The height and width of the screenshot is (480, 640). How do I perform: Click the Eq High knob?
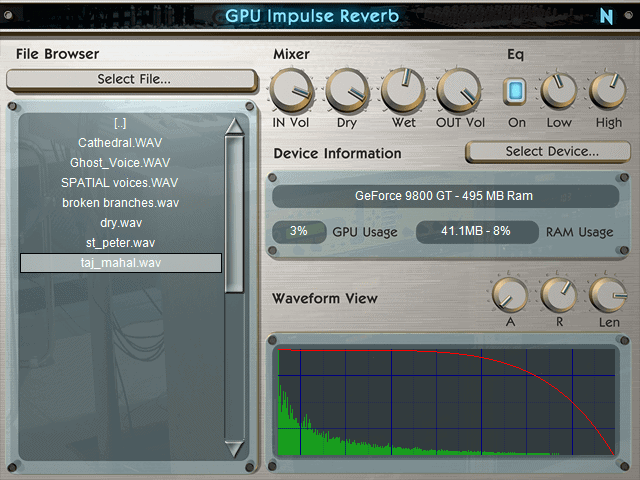(x=608, y=91)
